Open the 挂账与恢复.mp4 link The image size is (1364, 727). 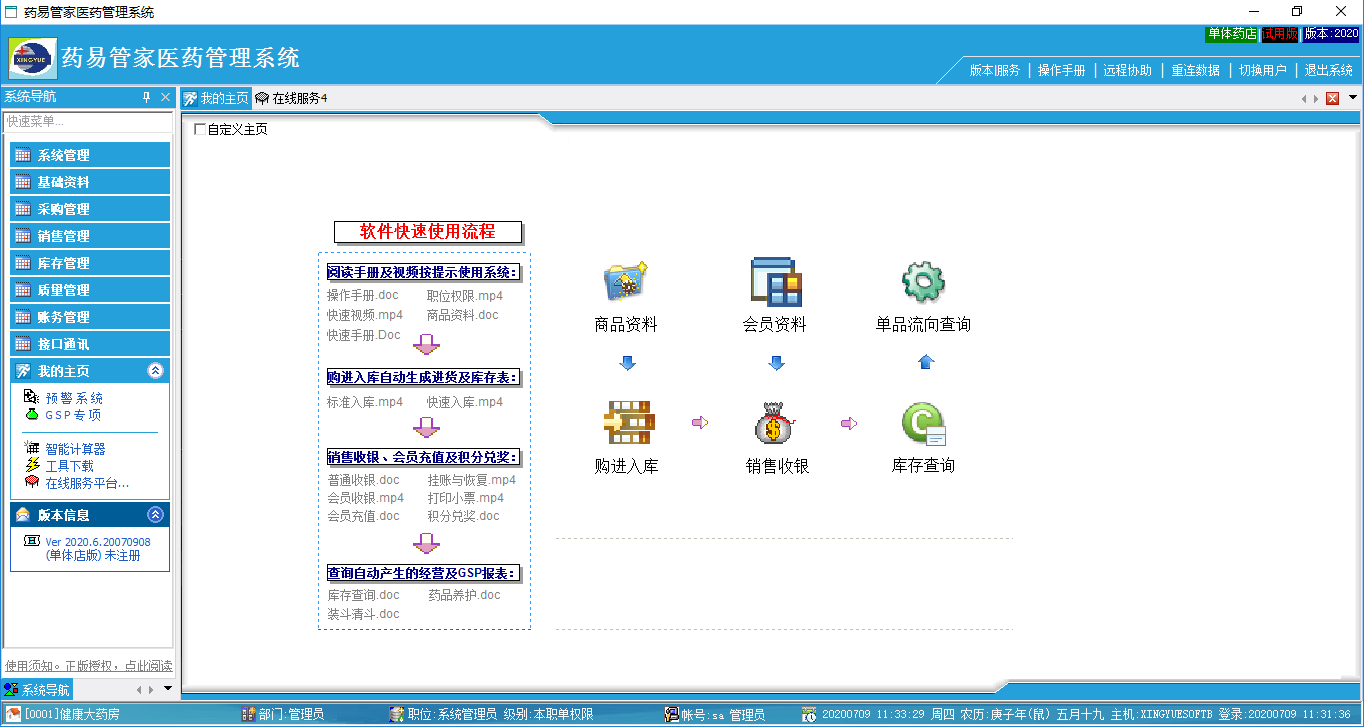[472, 480]
